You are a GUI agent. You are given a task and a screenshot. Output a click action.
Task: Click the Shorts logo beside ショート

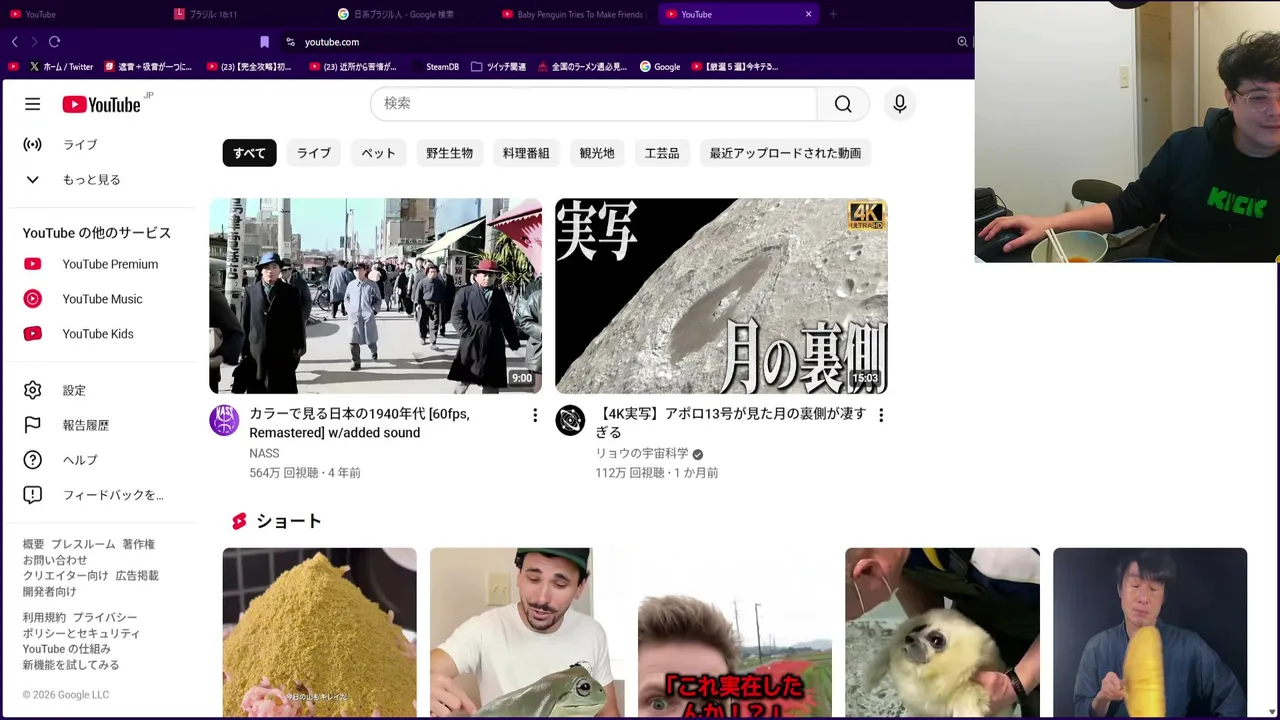[239, 521]
